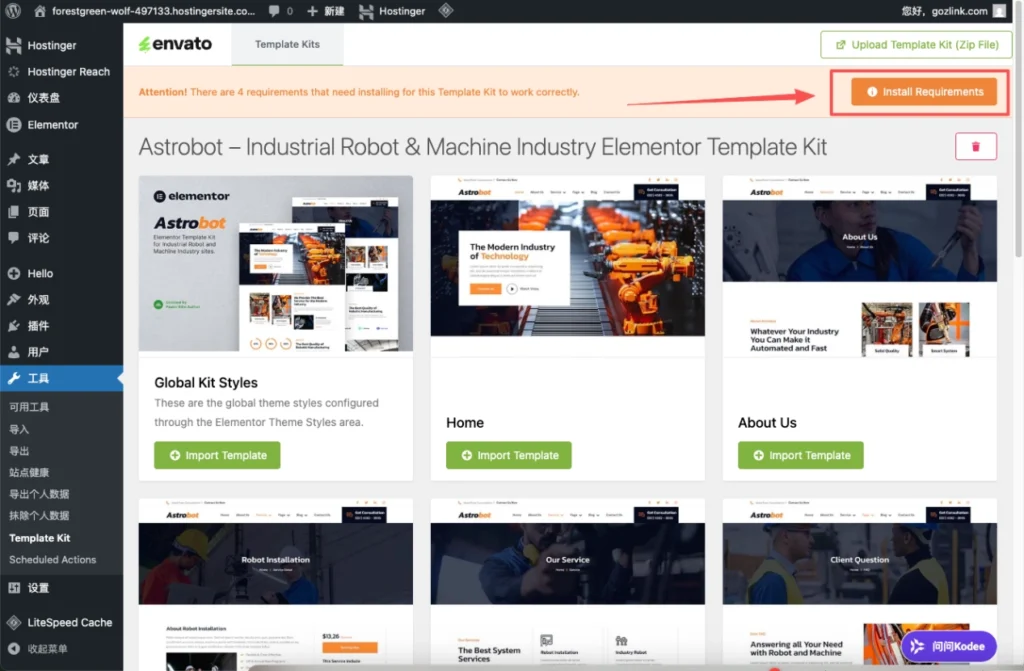Click the envato logo
This screenshot has height=671, width=1024.
coord(175,44)
